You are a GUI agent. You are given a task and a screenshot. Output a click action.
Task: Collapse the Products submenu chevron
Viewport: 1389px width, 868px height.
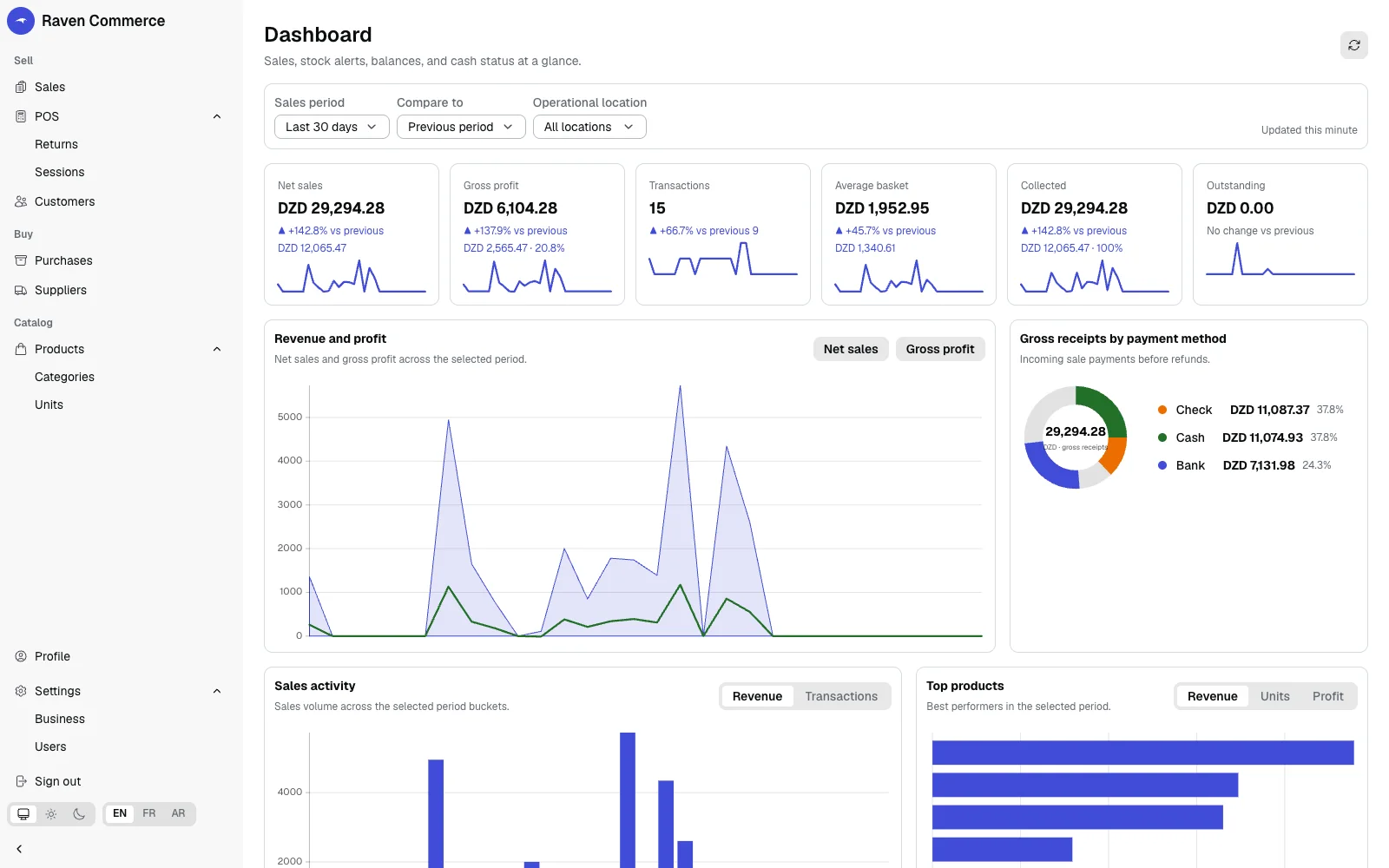(217, 349)
